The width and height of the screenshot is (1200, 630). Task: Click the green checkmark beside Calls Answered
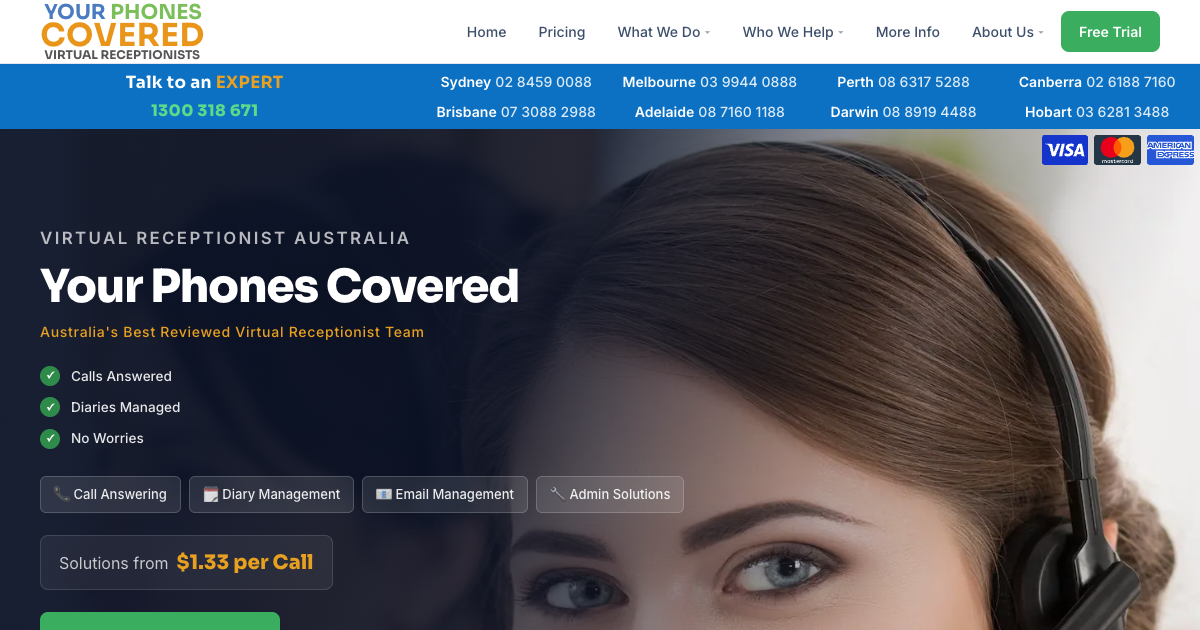coord(50,376)
